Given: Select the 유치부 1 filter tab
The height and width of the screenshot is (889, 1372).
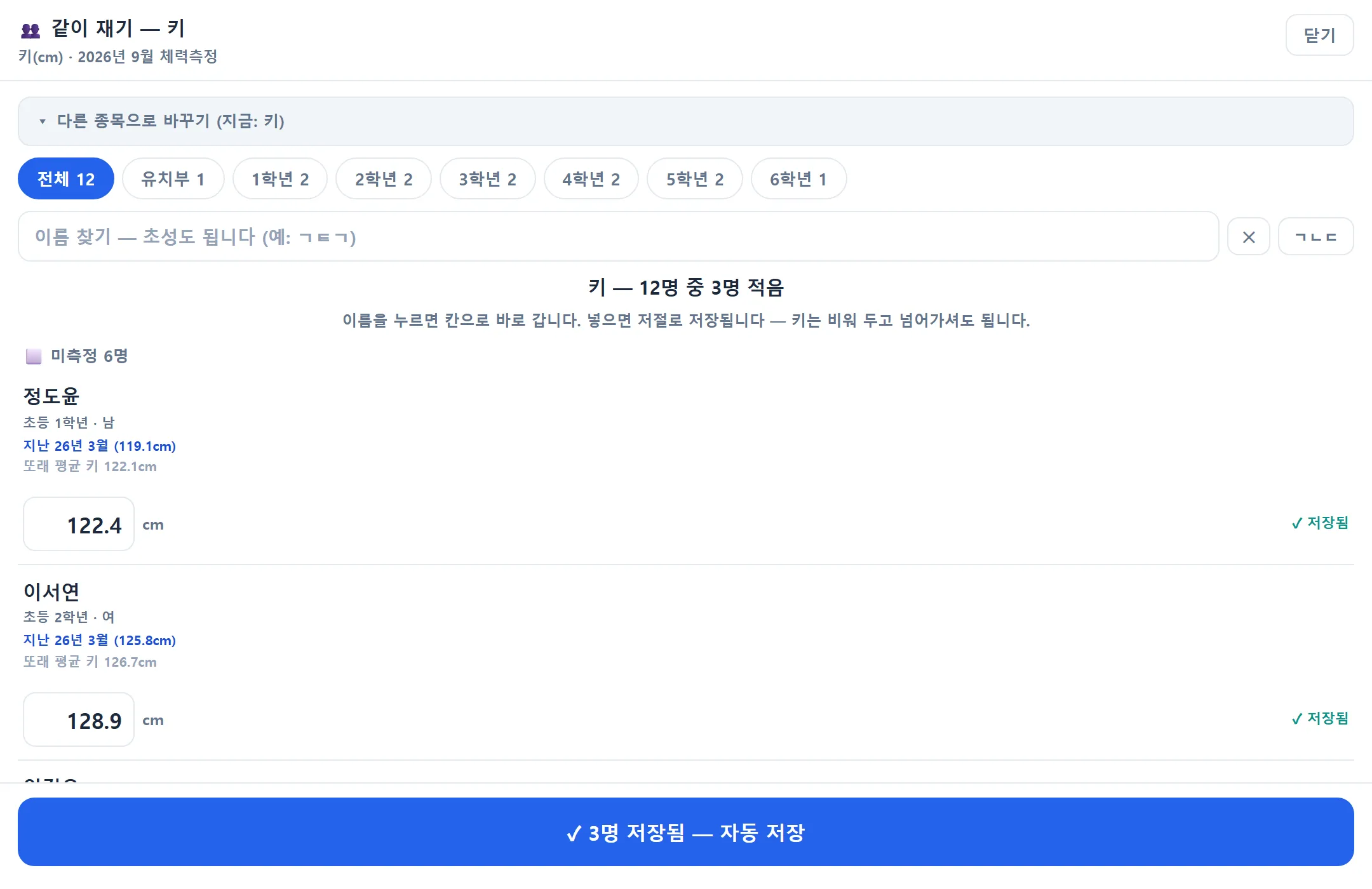Looking at the screenshot, I should (x=173, y=179).
